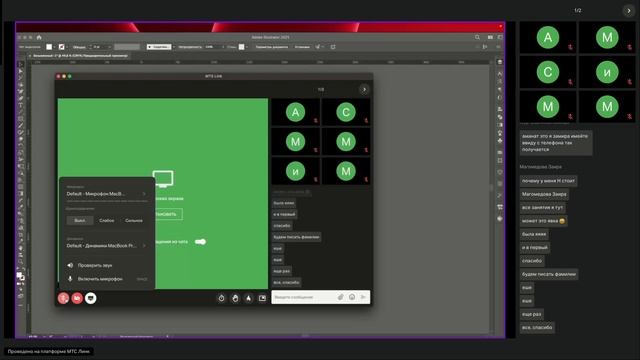Choose Проверить звук in the audio menu
This screenshot has width=640, height=360.
(x=95, y=265)
